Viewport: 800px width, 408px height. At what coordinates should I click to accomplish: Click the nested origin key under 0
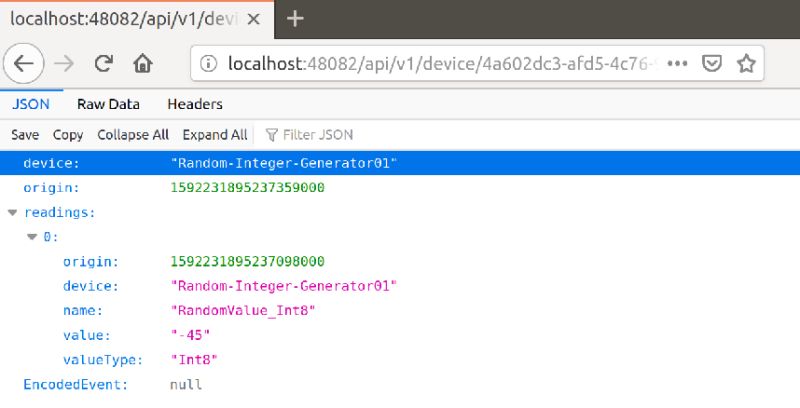91,262
